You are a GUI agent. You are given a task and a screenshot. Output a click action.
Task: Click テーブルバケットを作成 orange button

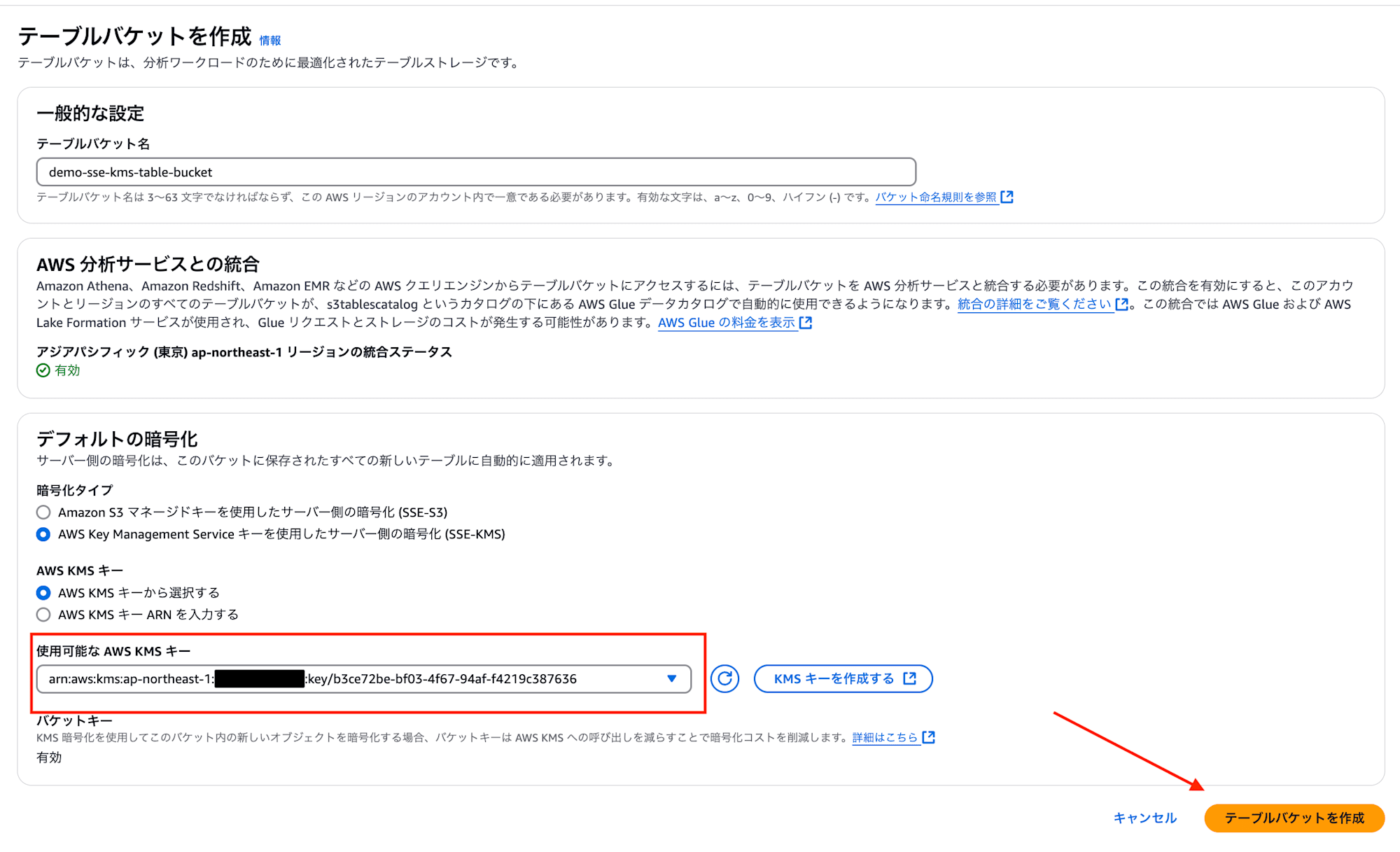1294,818
